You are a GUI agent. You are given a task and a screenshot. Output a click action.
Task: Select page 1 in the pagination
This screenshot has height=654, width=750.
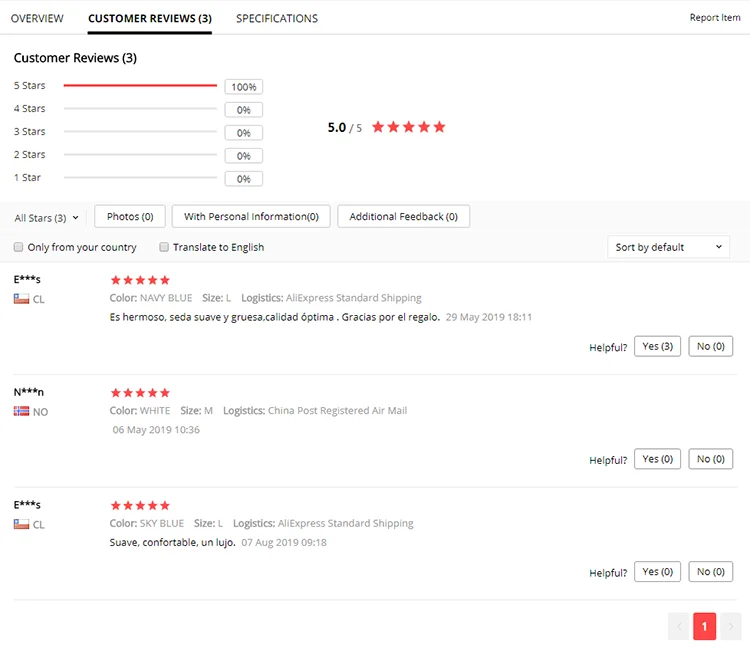tap(705, 626)
